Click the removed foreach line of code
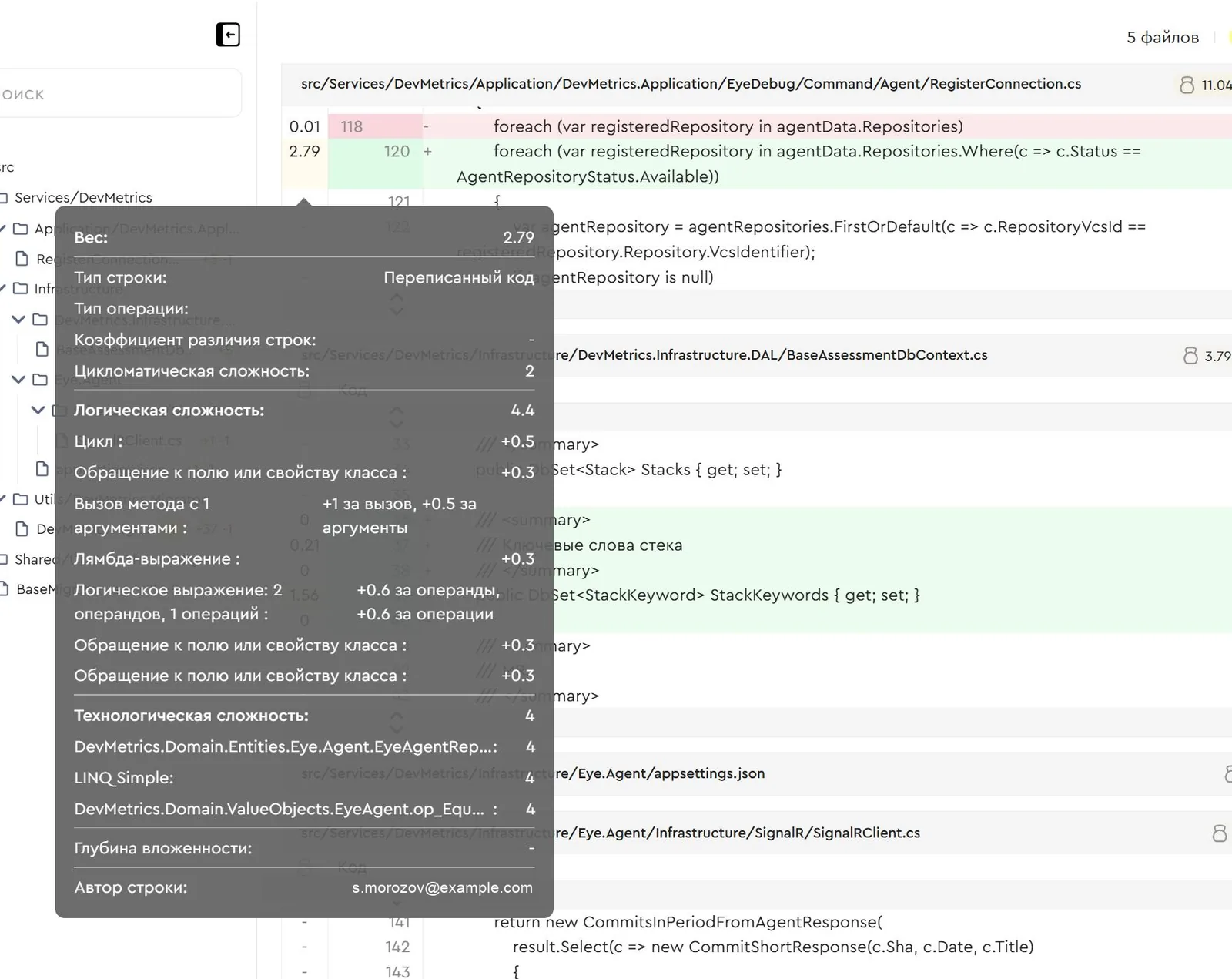1232x979 pixels. (x=728, y=126)
